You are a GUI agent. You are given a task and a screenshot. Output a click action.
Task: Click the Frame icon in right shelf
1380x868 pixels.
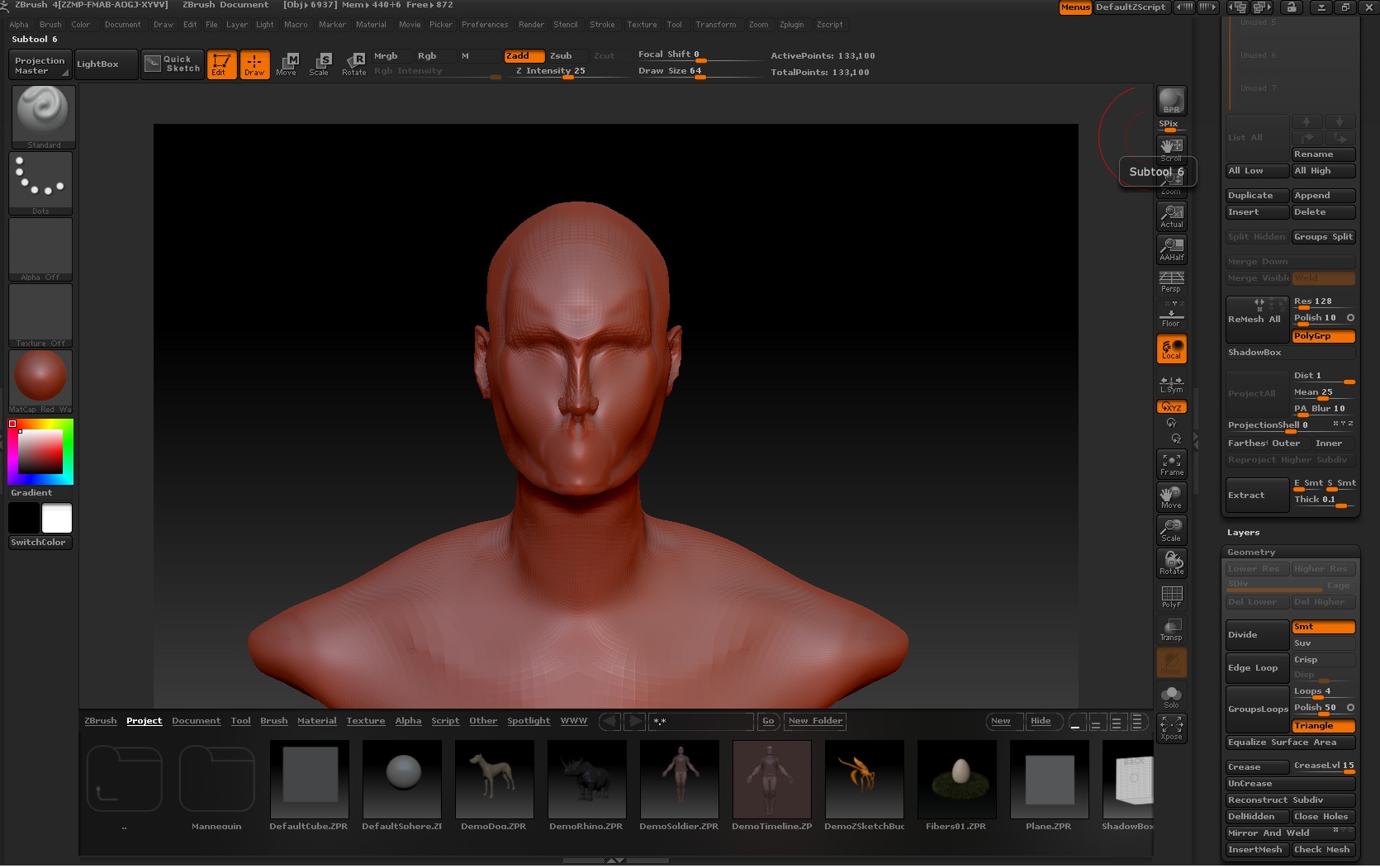pyautogui.click(x=1171, y=464)
